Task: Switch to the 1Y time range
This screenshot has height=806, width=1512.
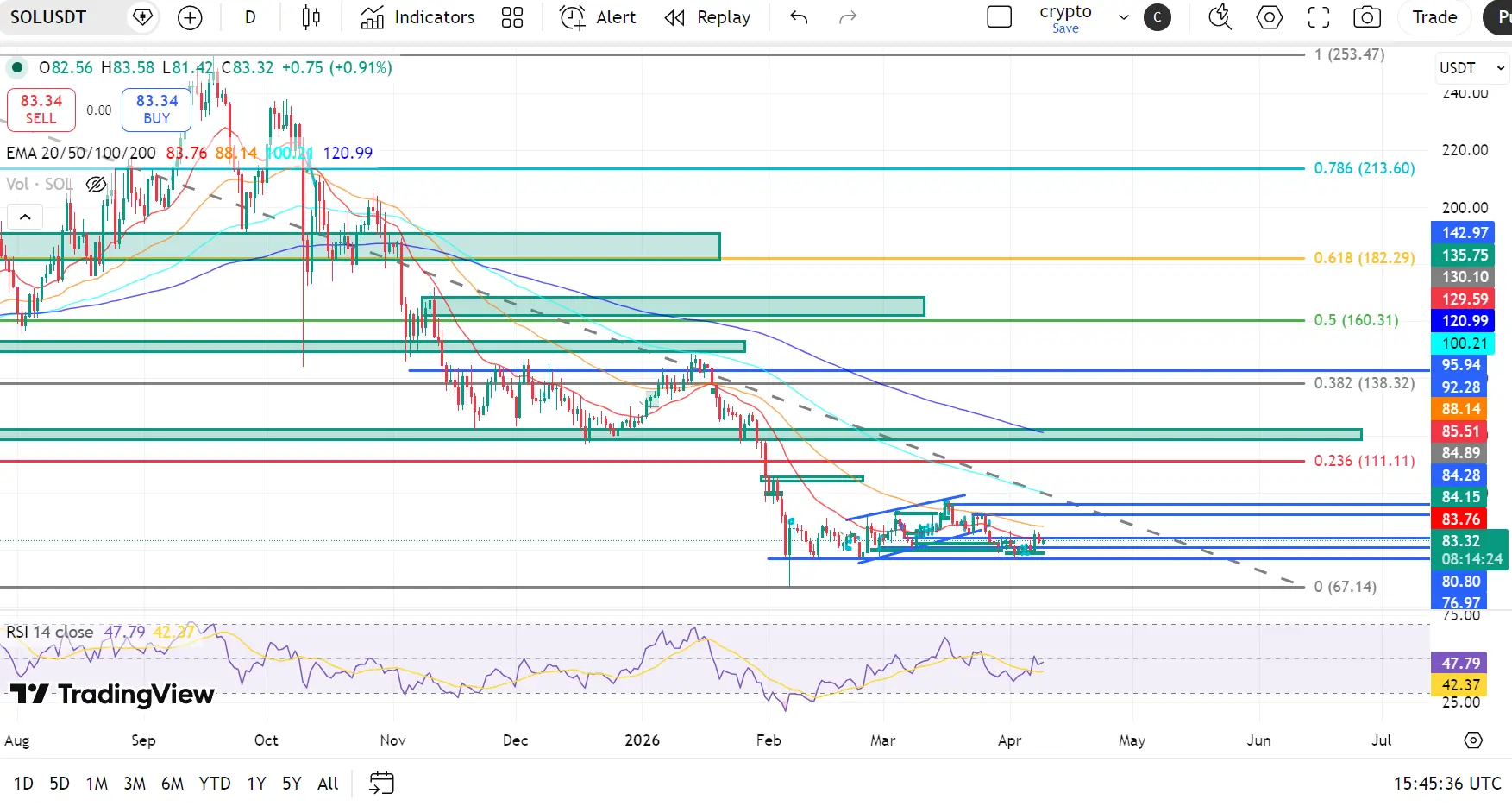Action: point(256,784)
